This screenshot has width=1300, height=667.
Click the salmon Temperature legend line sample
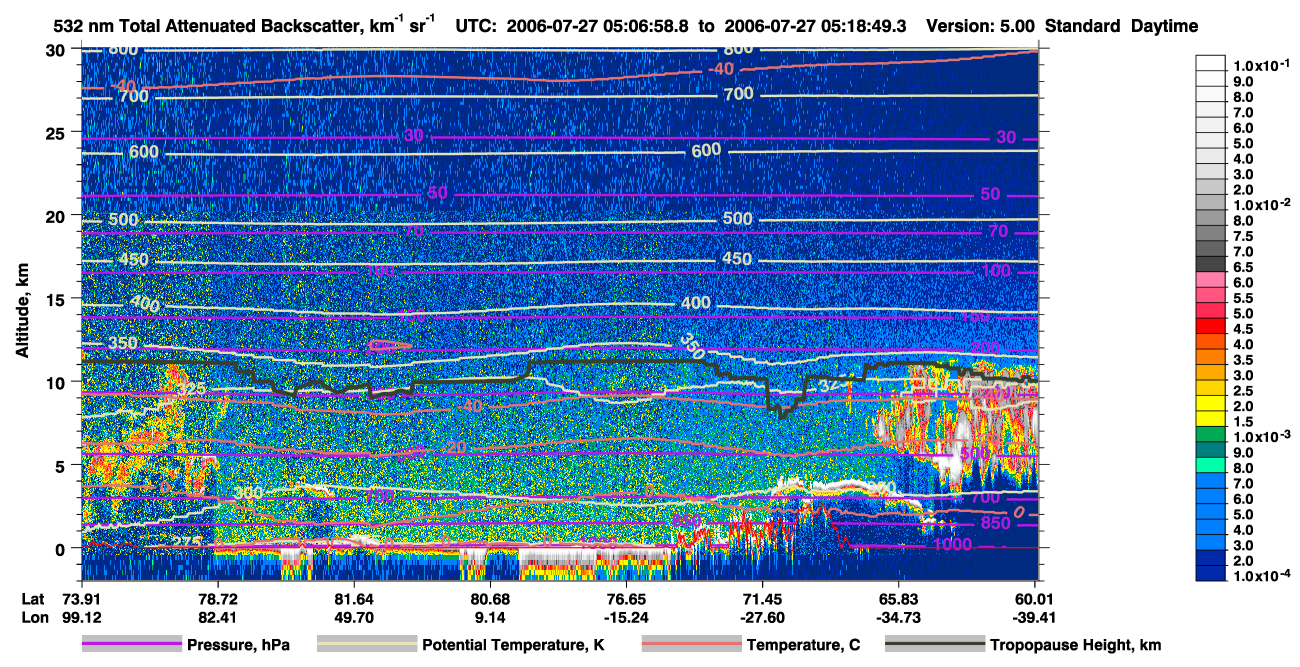tap(691, 645)
